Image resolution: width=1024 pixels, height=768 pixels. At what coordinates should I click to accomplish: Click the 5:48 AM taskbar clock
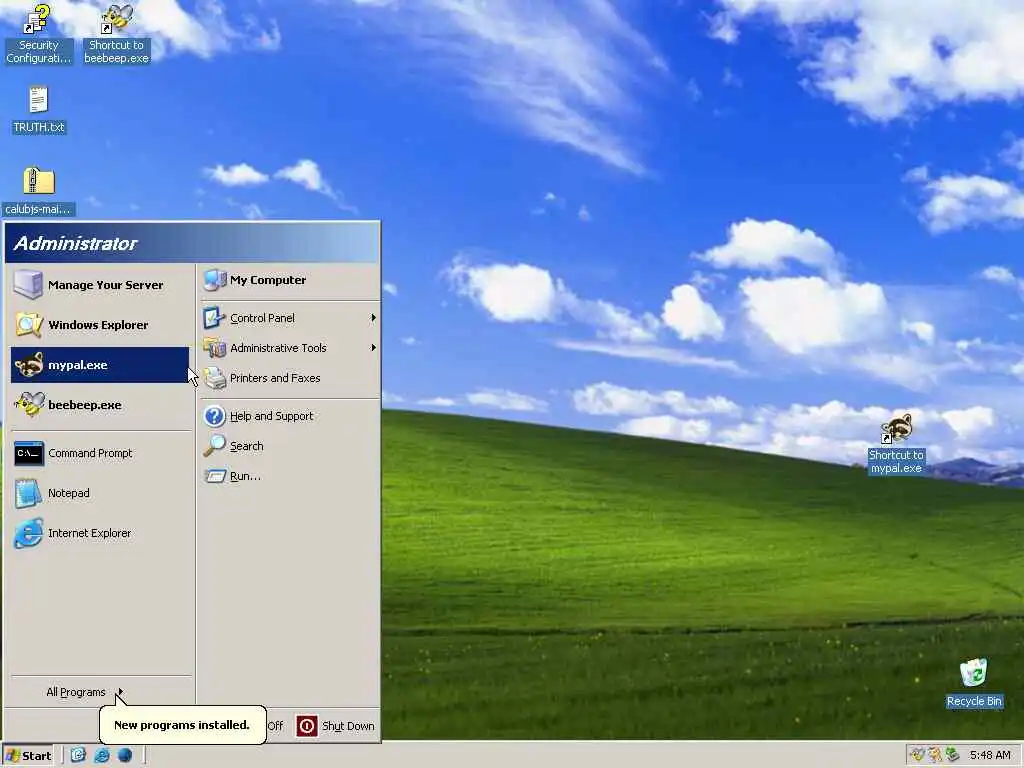[x=990, y=755]
